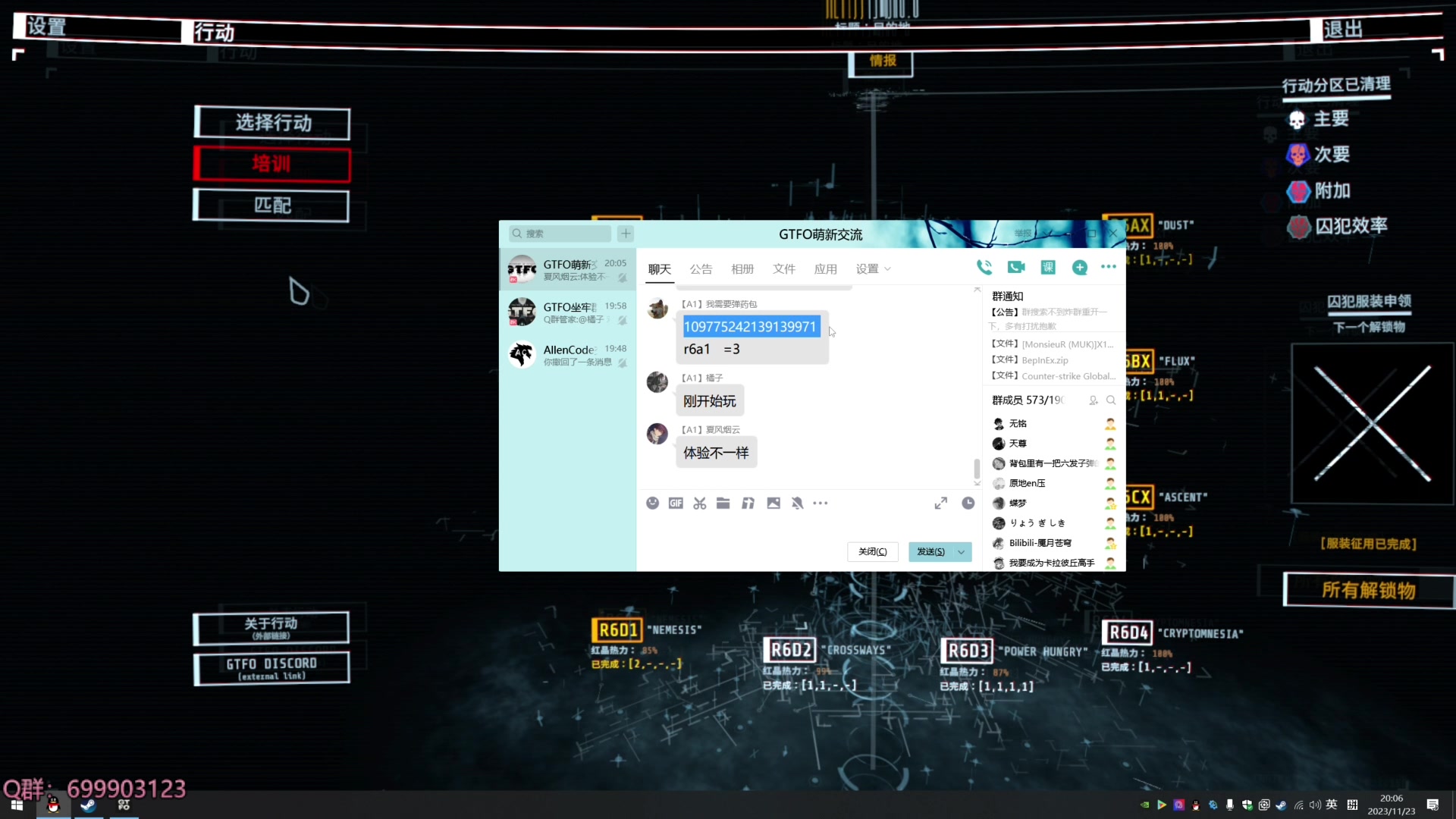
Task: Click the music share icon in chat toolbar
Action: pyautogui.click(x=748, y=503)
